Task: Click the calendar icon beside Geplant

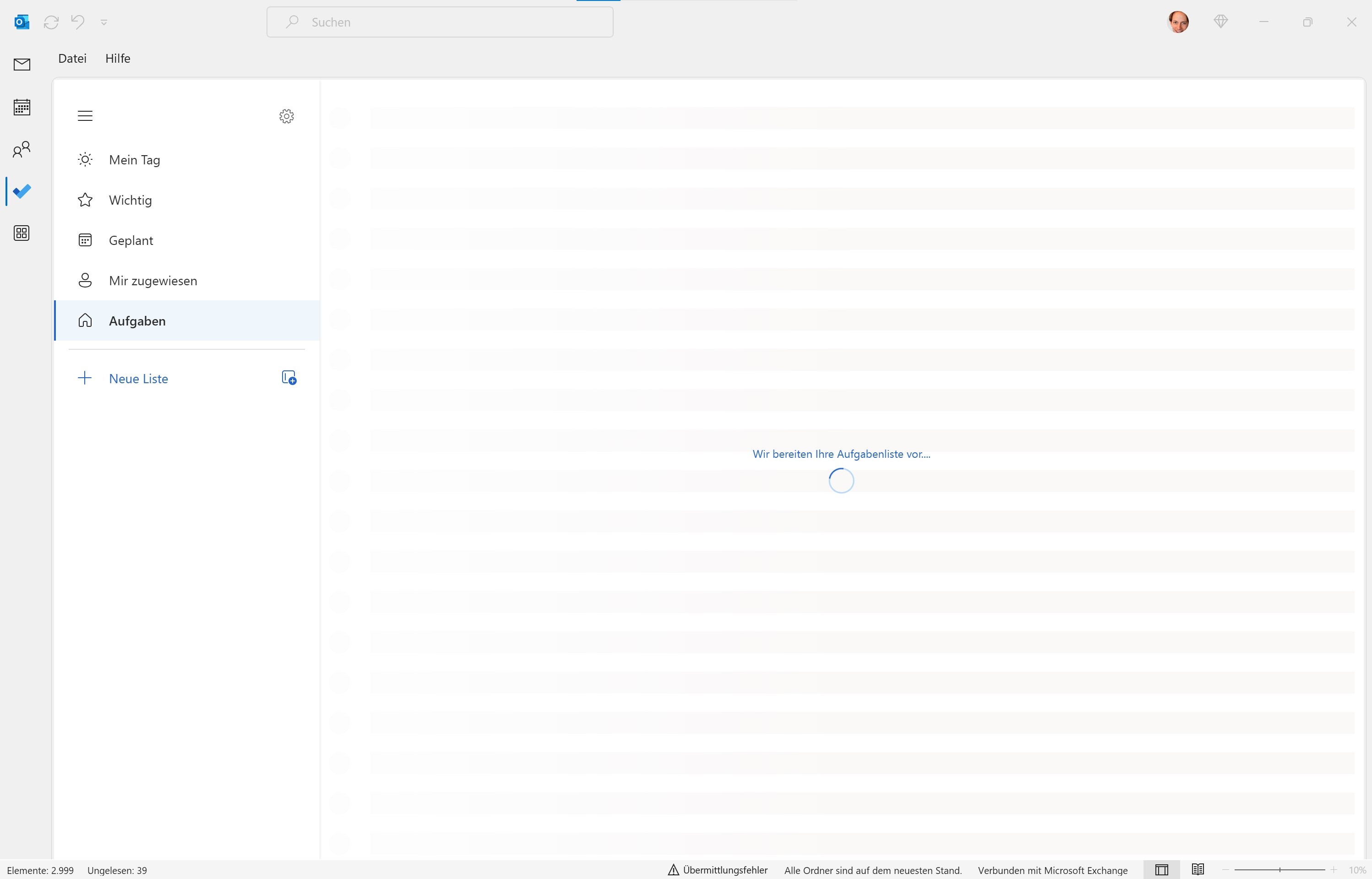Action: click(x=85, y=240)
